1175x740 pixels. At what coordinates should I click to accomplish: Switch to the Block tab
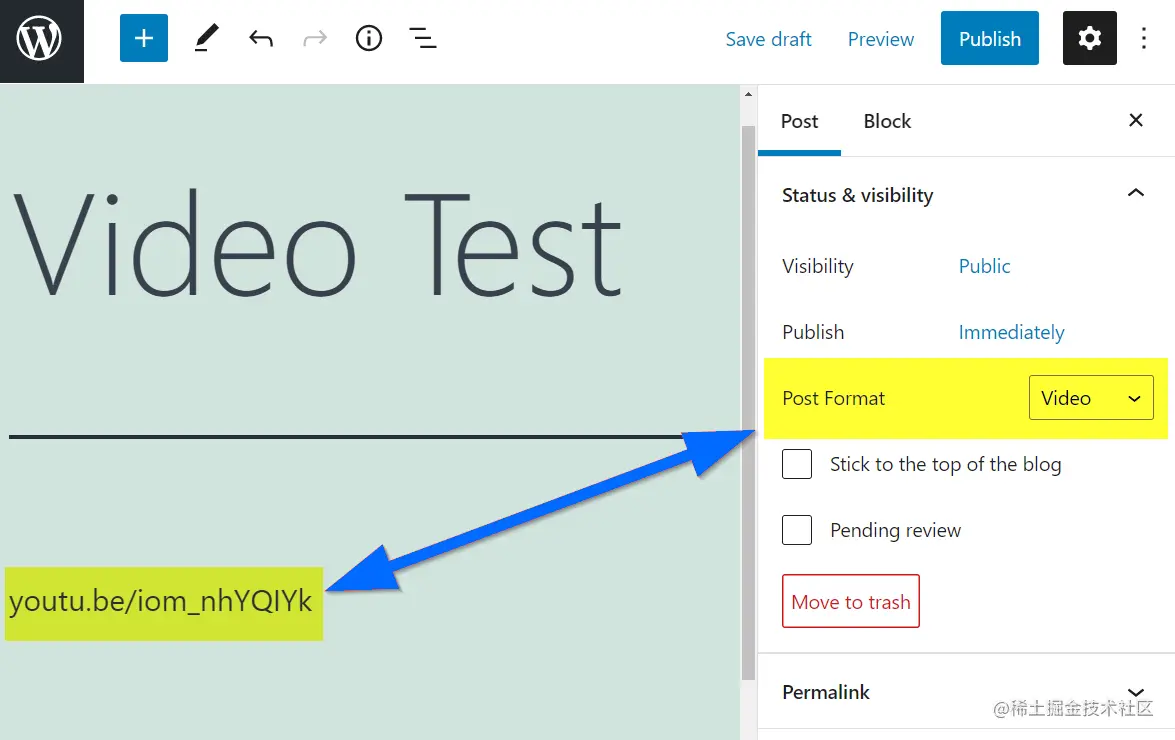886,121
